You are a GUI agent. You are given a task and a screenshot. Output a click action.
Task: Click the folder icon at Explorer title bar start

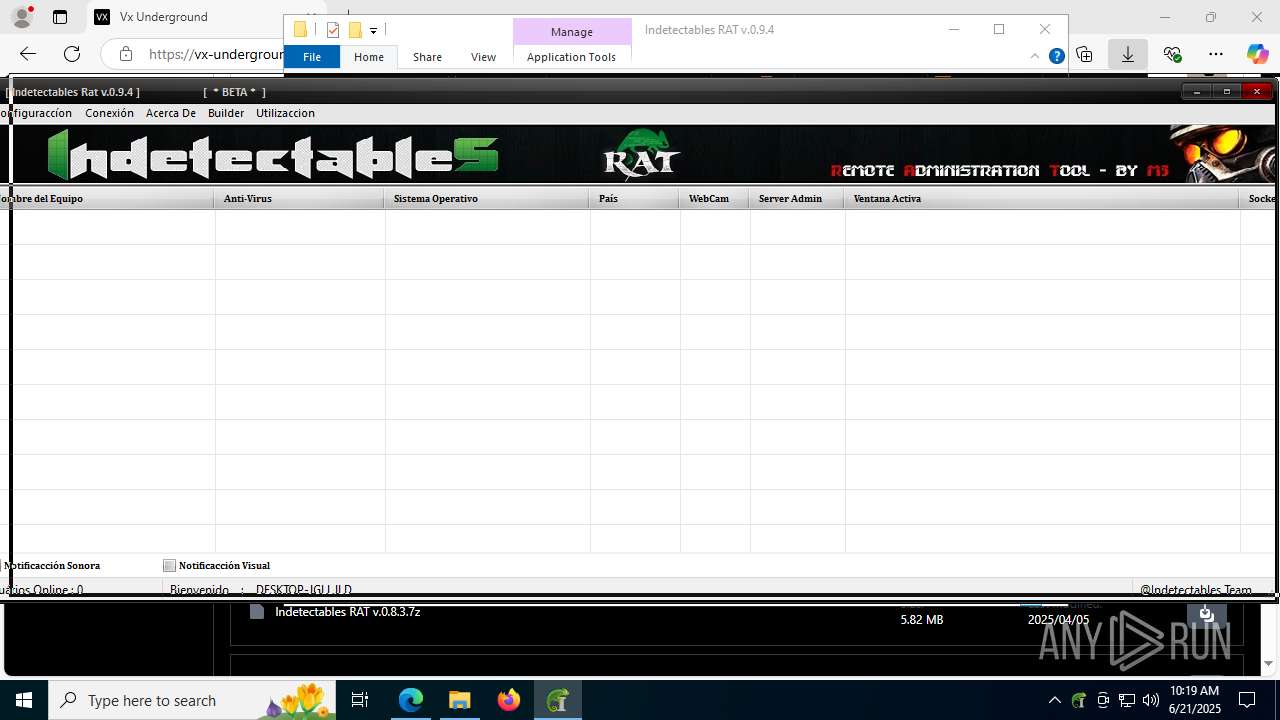300,30
